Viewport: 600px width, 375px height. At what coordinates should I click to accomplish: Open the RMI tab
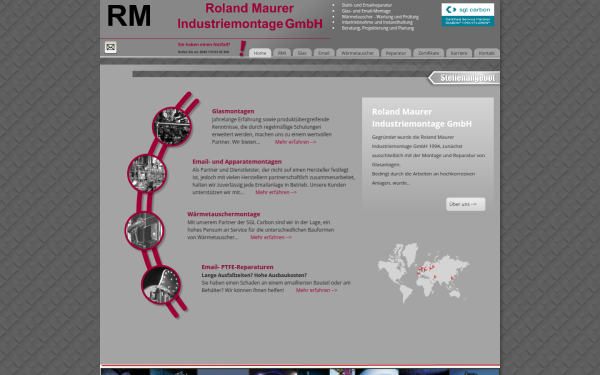282,53
